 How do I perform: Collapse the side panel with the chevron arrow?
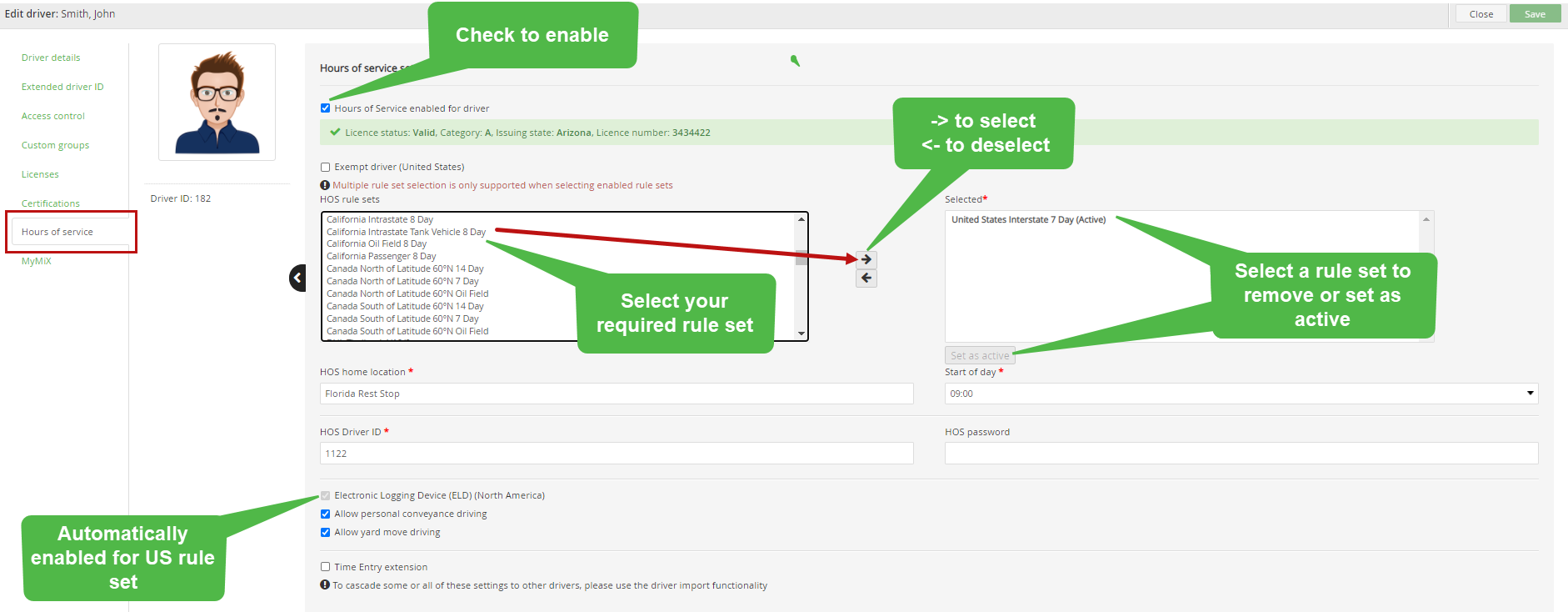click(x=297, y=278)
